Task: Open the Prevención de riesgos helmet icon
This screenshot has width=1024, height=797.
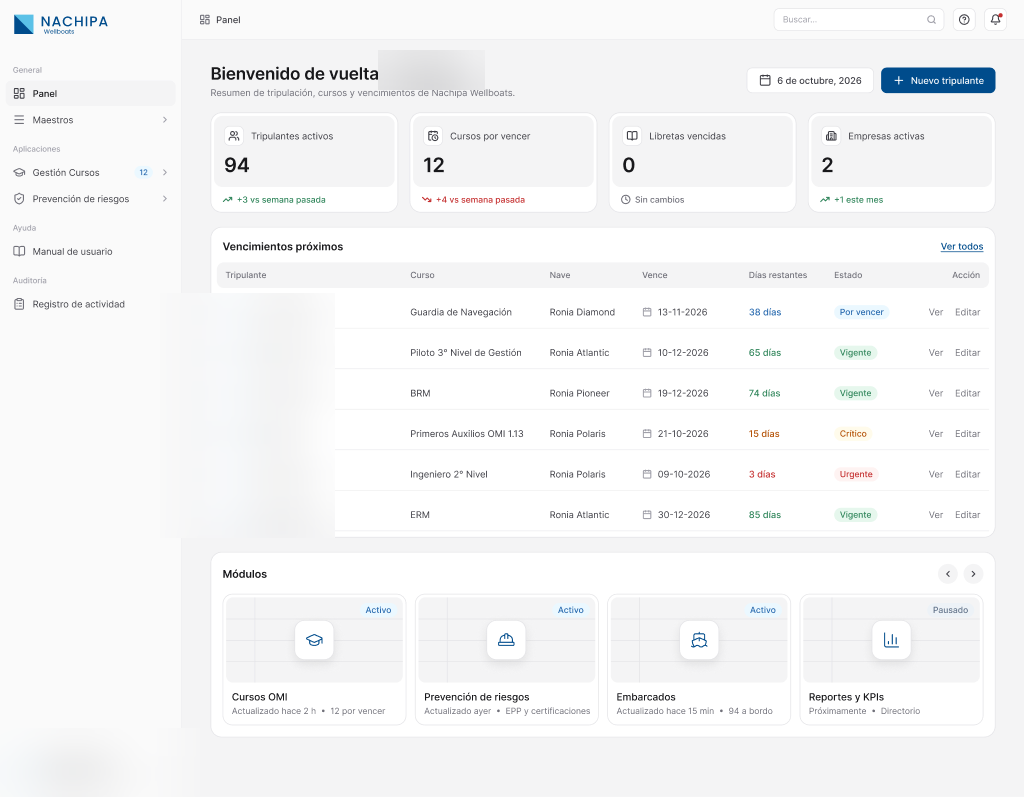Action: 506,640
